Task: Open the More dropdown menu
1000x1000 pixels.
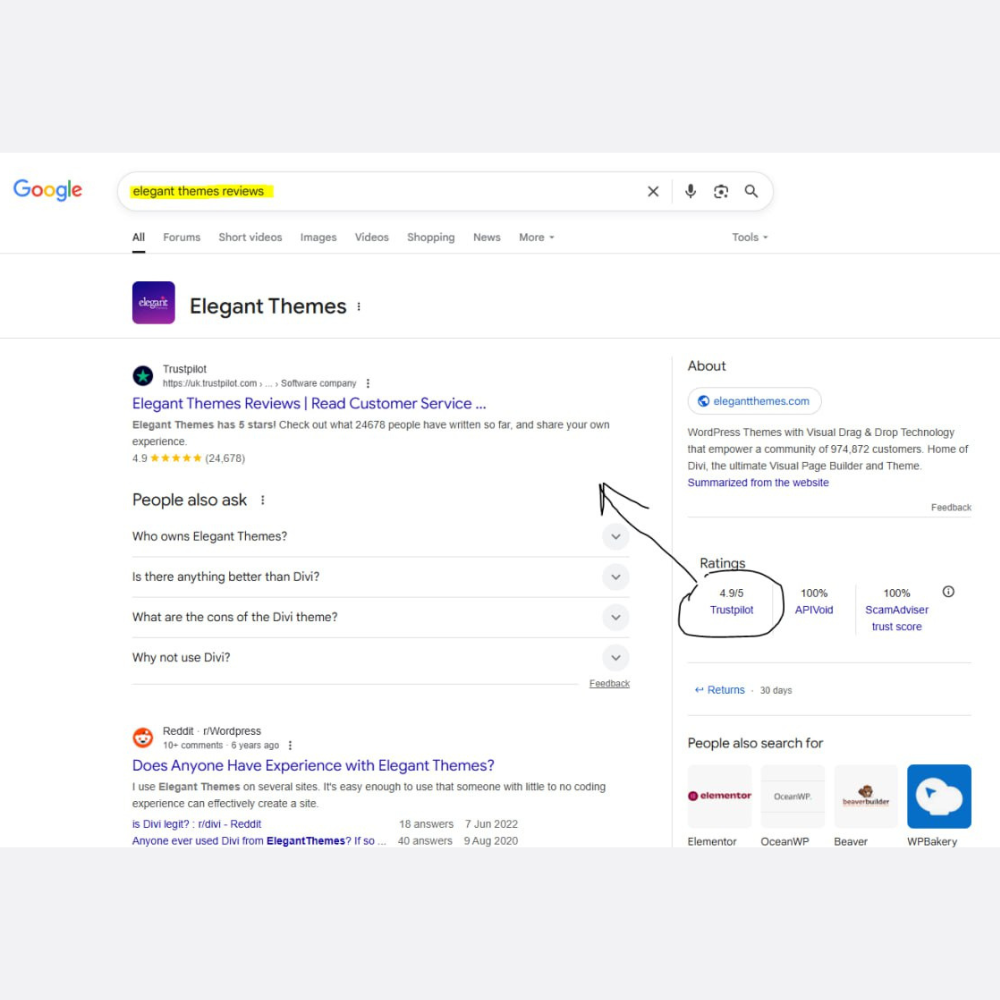Action: click(536, 237)
